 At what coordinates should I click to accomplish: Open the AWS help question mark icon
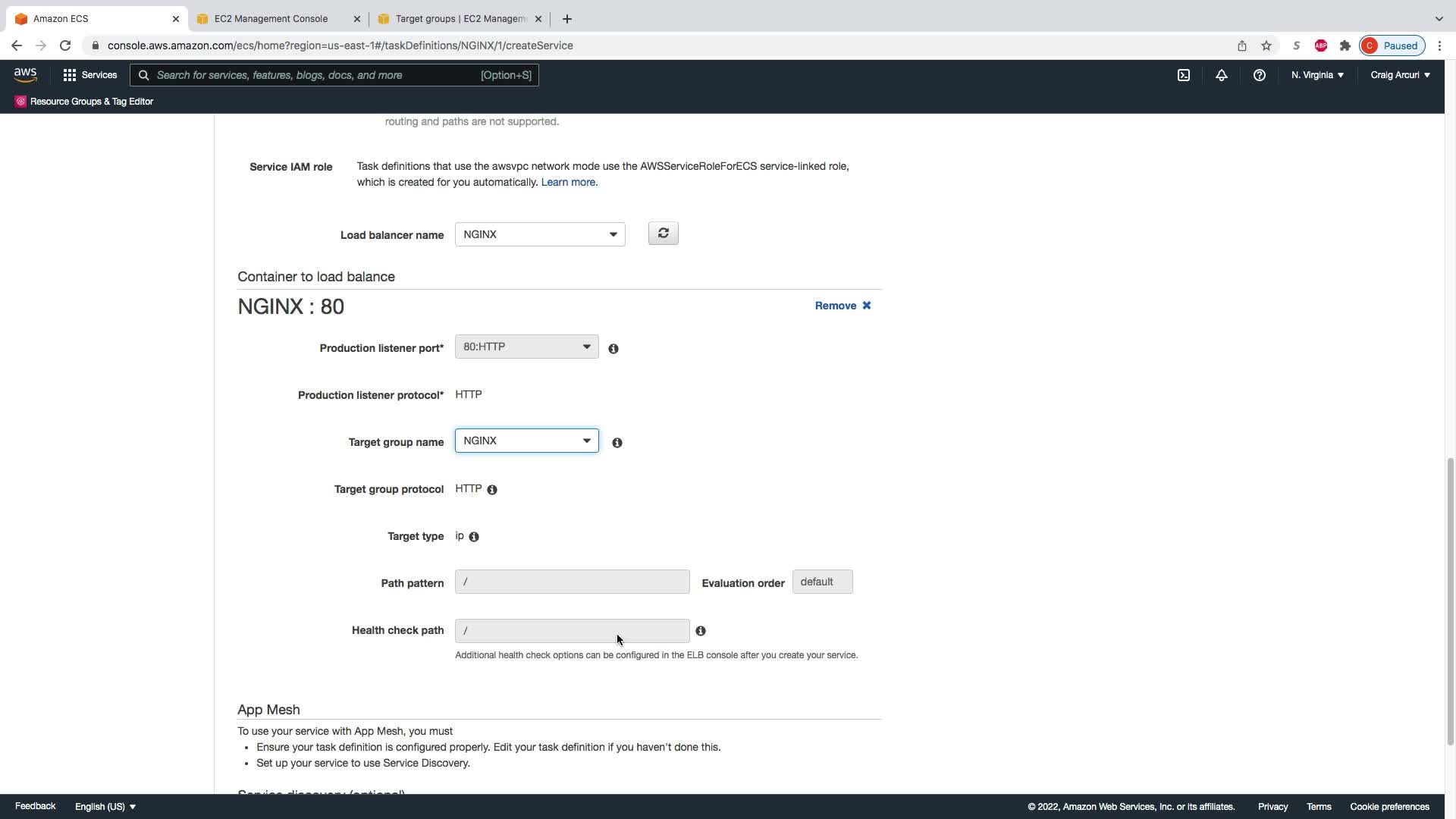[x=1259, y=75]
